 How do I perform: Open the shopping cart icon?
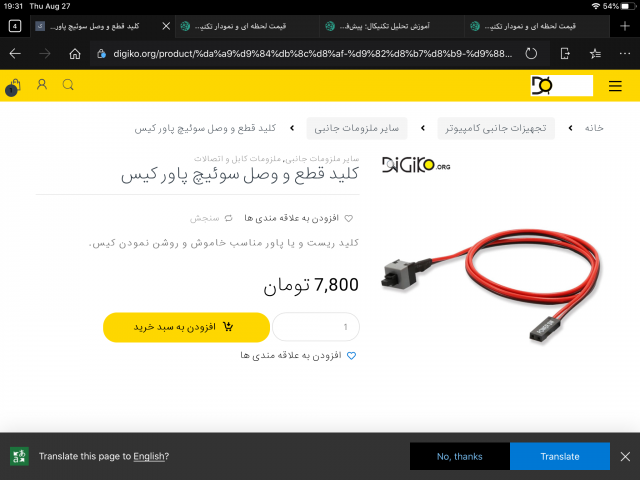tap(13, 87)
